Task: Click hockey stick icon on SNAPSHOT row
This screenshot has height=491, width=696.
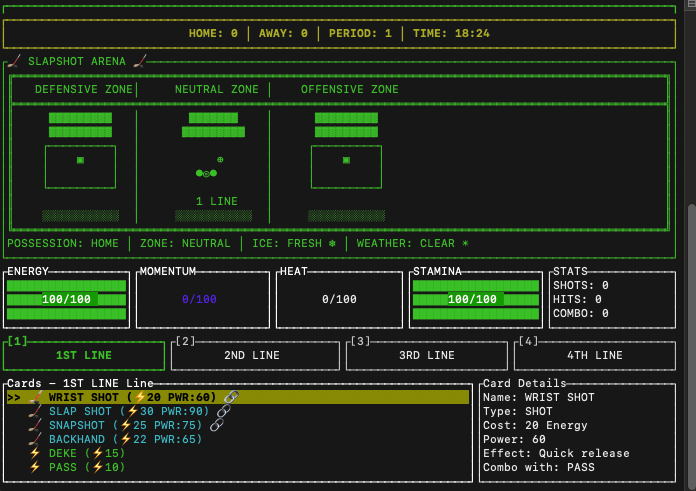Action: (35, 425)
